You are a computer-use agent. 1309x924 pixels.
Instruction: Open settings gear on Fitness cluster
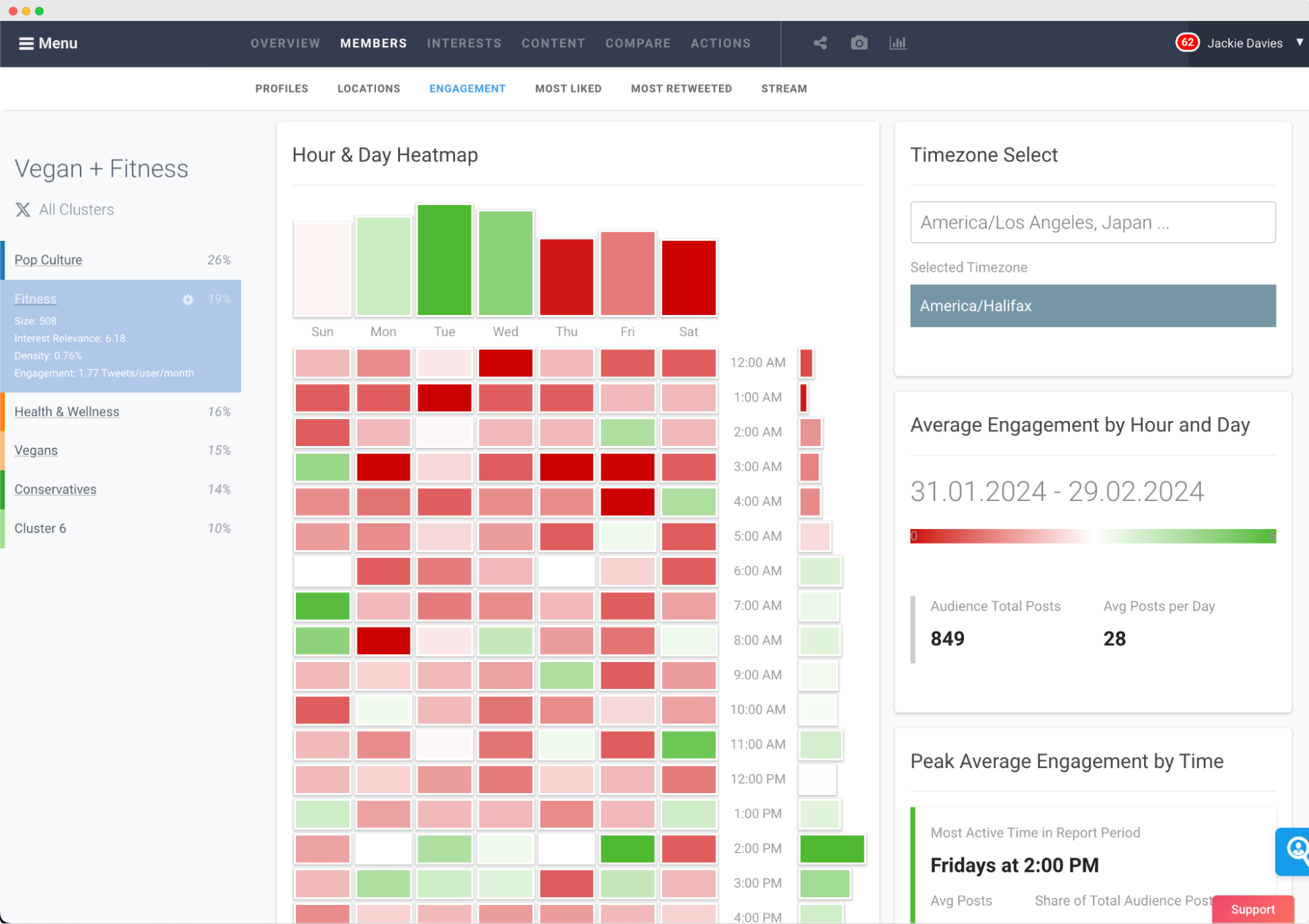(188, 299)
